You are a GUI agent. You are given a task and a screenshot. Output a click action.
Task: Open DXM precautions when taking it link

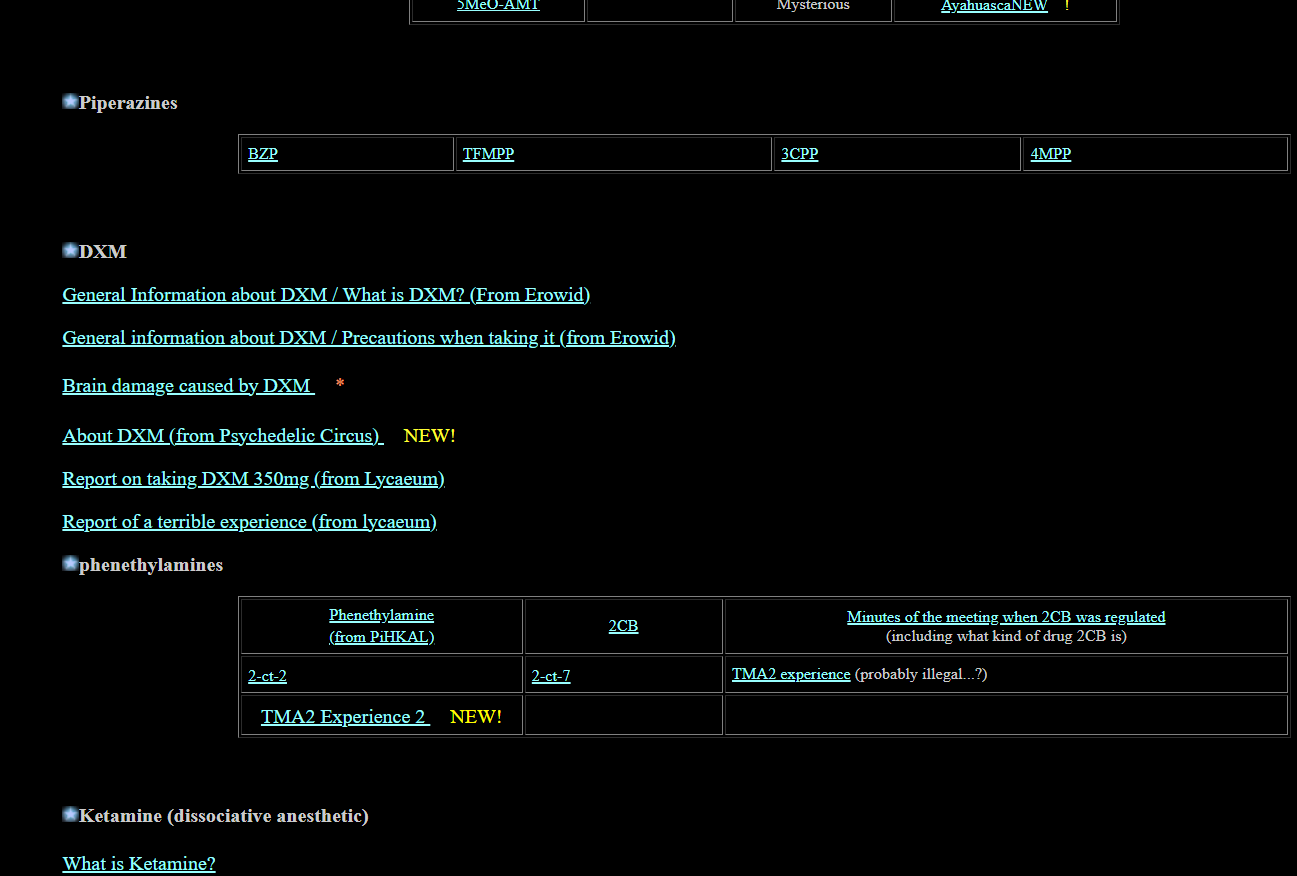pos(369,338)
